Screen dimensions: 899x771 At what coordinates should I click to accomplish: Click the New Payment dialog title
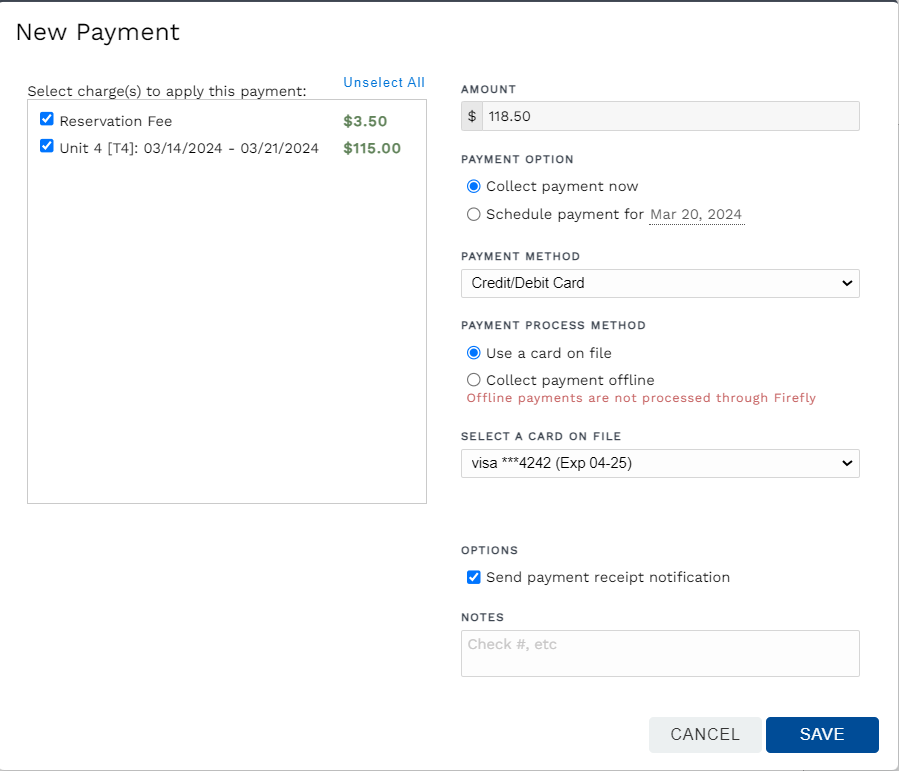[x=97, y=32]
